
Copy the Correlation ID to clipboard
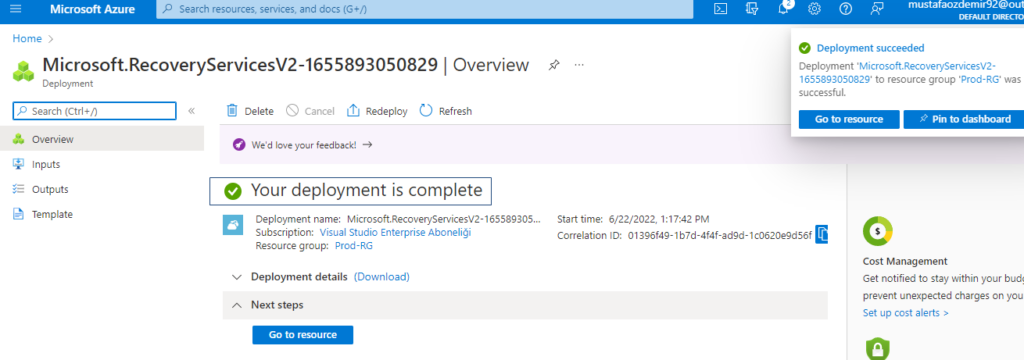coord(822,234)
